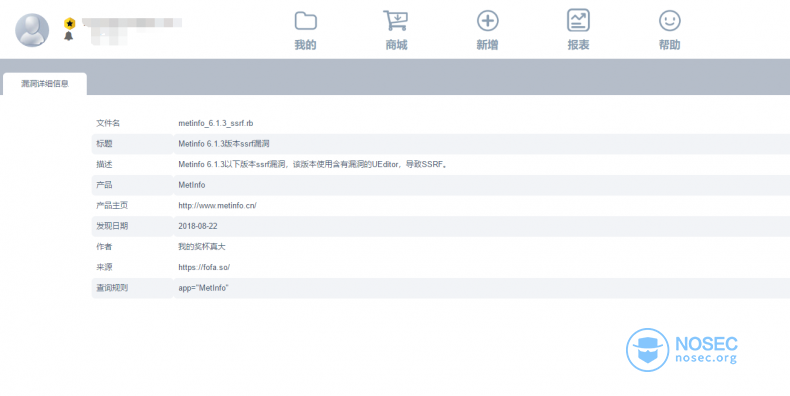The height and width of the screenshot is (396, 790).
Task: Switch to the 漏洞详细信息 tab
Action: tap(45, 84)
